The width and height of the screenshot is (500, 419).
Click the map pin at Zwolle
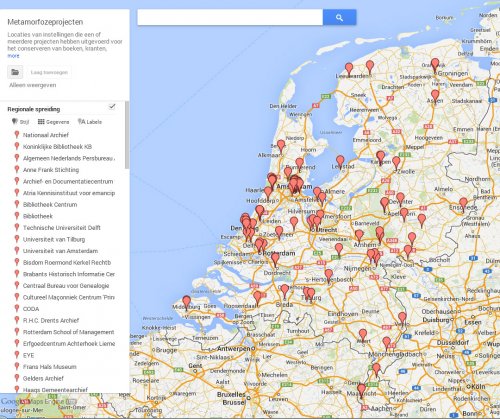click(x=396, y=163)
